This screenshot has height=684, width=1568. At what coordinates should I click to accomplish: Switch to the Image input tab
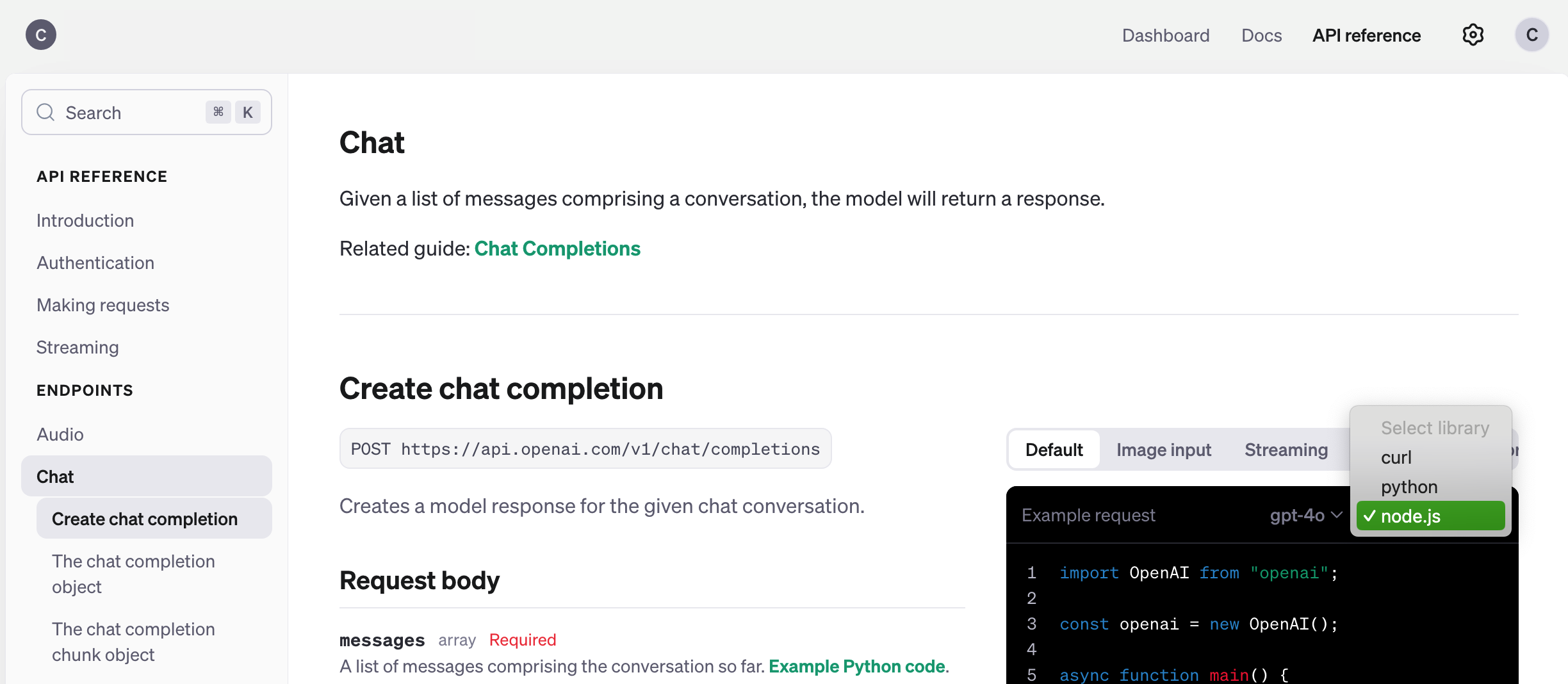click(1164, 449)
